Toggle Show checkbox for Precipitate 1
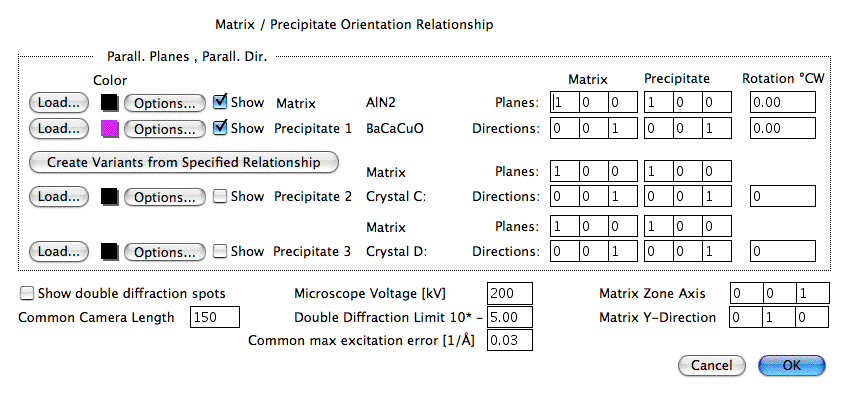Viewport: 849px width, 394px height. click(220, 128)
